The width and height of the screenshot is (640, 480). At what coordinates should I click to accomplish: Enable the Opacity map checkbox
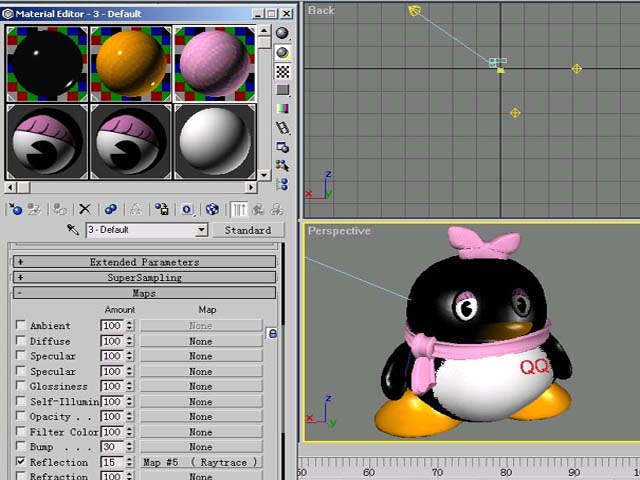pyautogui.click(x=20, y=416)
